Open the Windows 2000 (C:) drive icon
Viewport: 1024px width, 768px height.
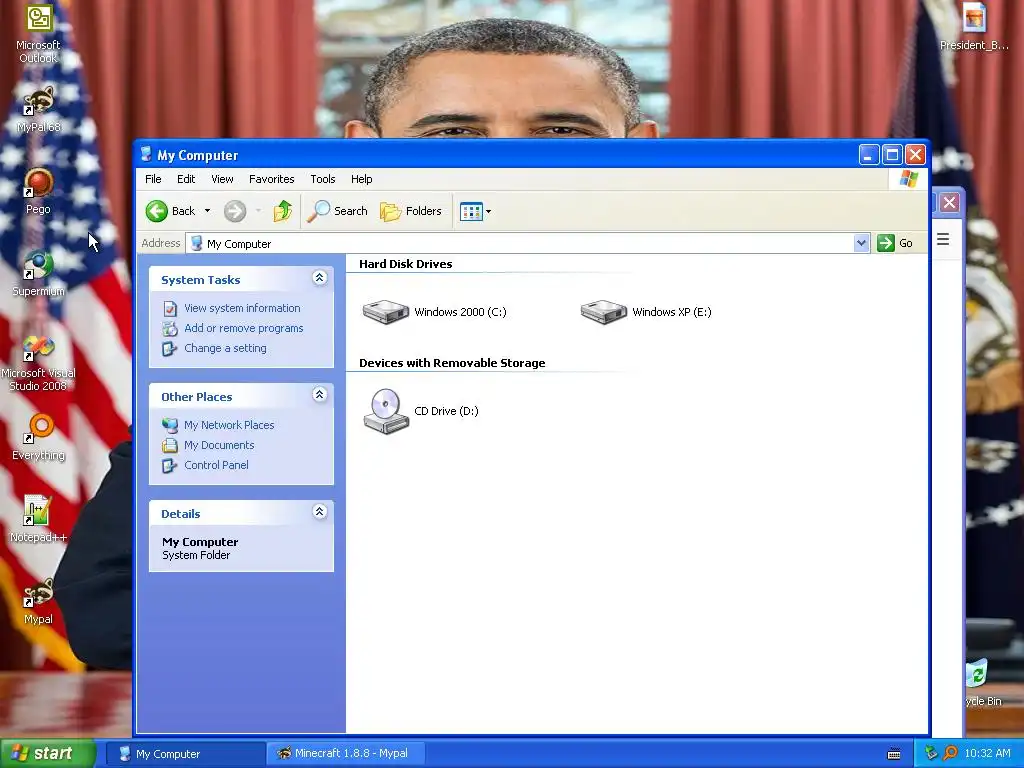[x=386, y=312]
